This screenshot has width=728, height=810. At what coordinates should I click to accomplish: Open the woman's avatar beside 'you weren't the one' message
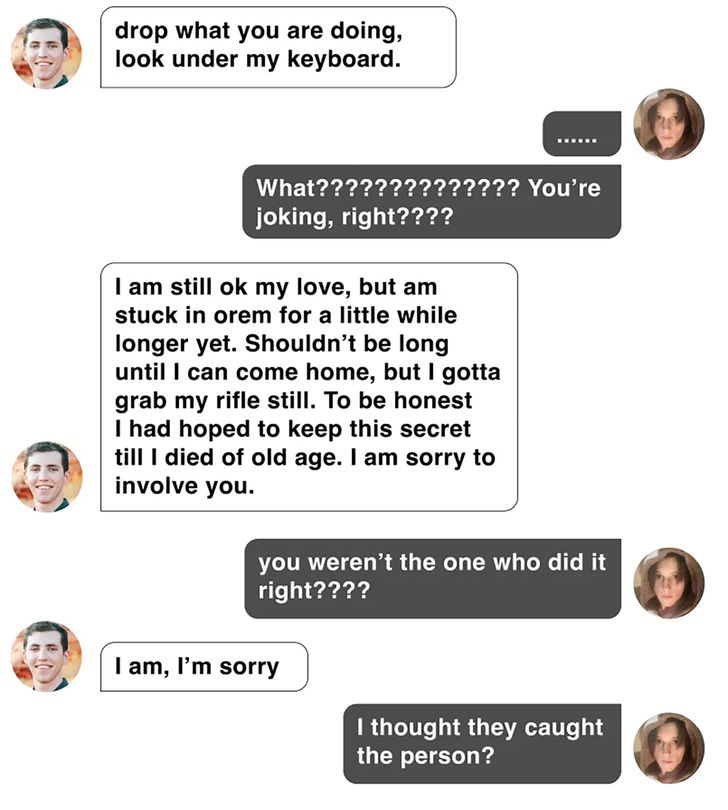coord(669,583)
